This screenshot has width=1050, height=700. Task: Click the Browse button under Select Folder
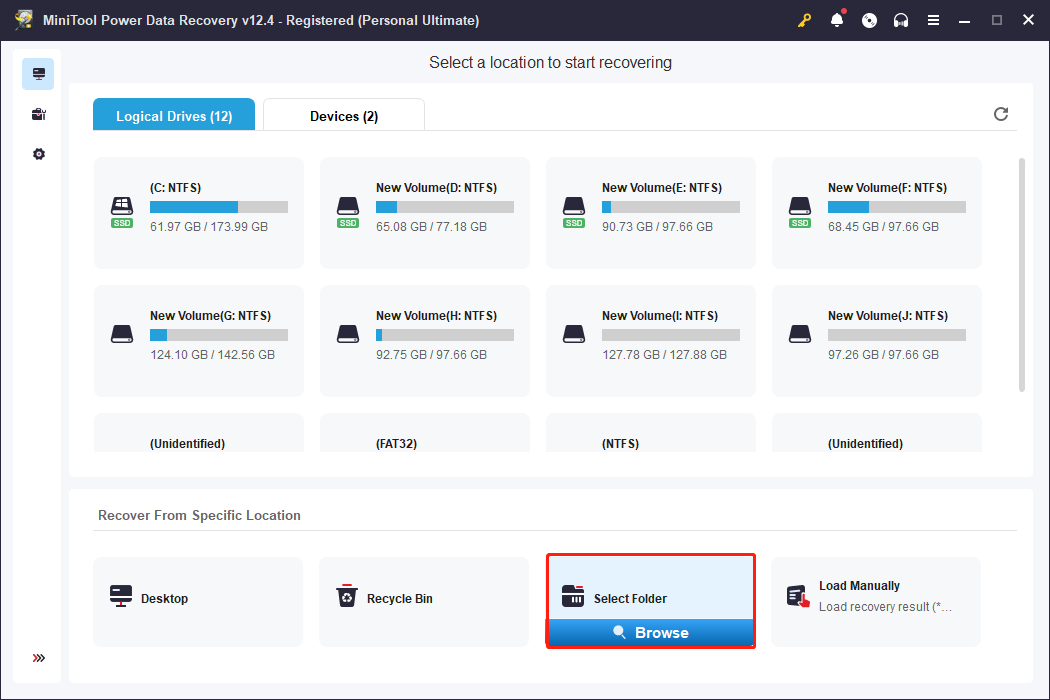click(x=650, y=632)
